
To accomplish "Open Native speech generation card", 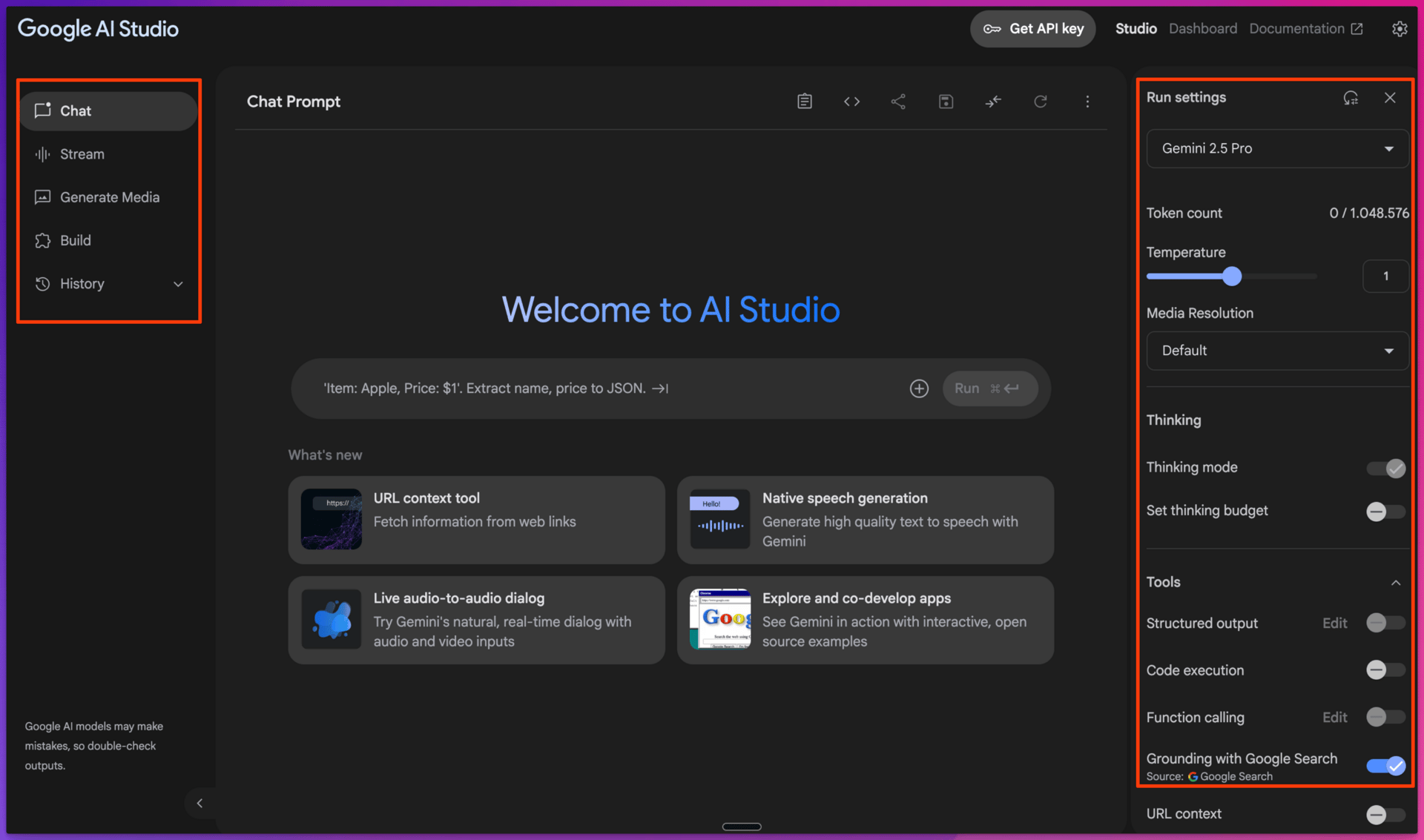I will tap(865, 520).
